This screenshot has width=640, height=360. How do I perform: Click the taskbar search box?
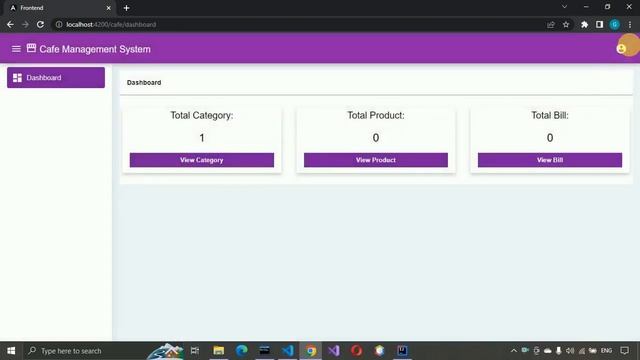pyautogui.click(x=84, y=351)
